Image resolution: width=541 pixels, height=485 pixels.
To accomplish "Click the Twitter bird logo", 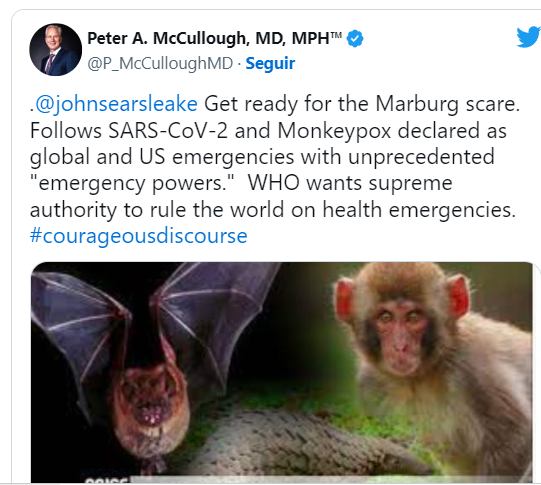I will pyautogui.click(x=529, y=37).
